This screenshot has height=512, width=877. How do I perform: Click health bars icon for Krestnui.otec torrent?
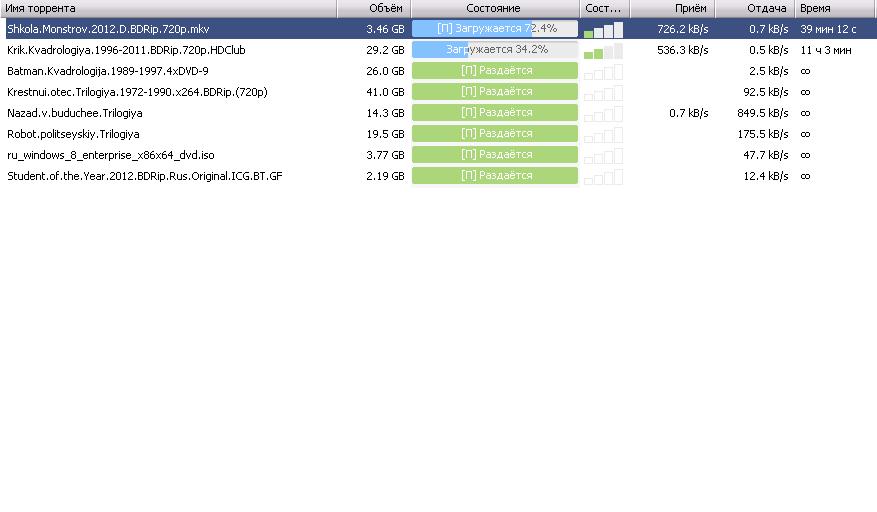click(603, 93)
